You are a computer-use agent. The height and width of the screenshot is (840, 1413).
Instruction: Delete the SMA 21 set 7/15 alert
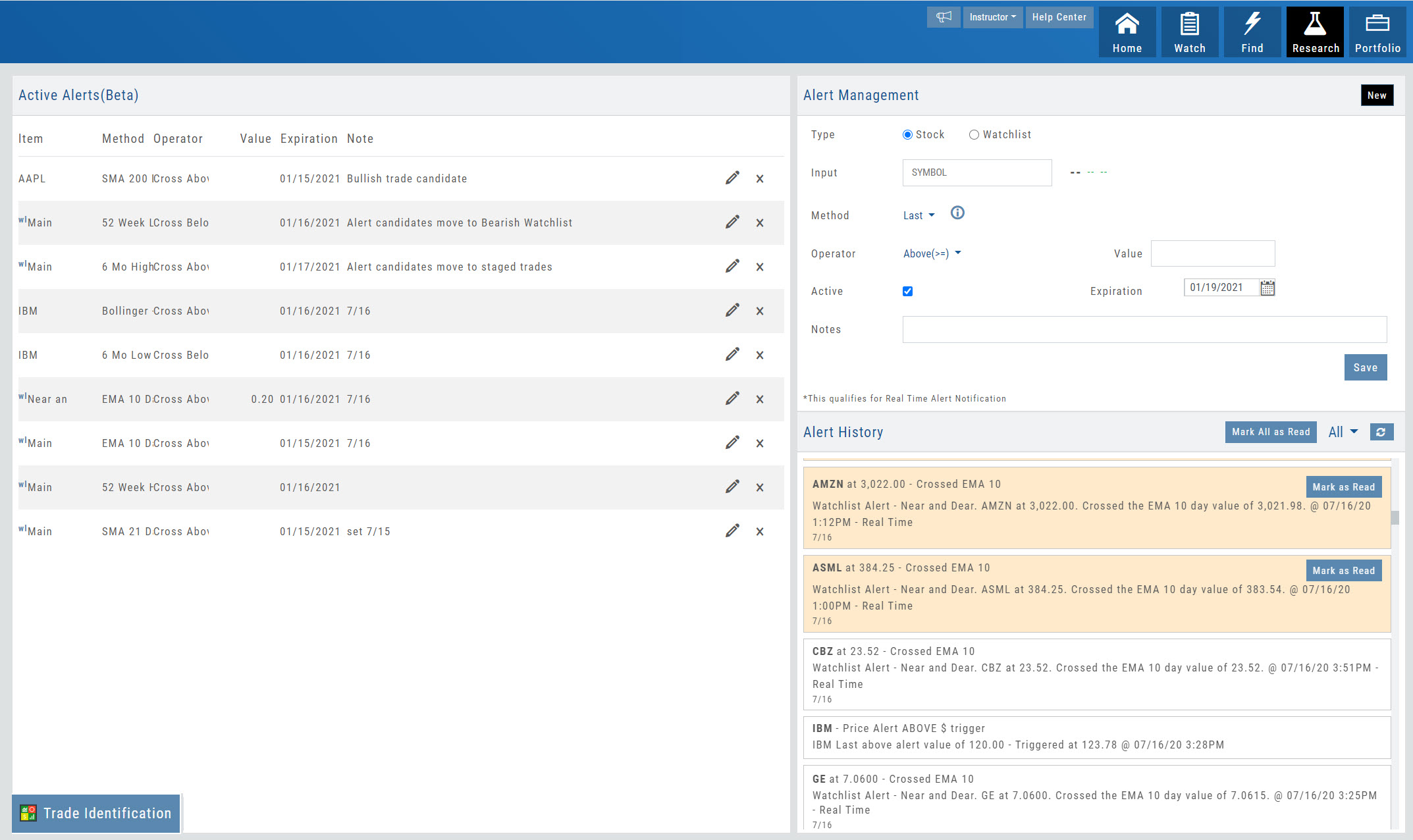pyautogui.click(x=760, y=532)
